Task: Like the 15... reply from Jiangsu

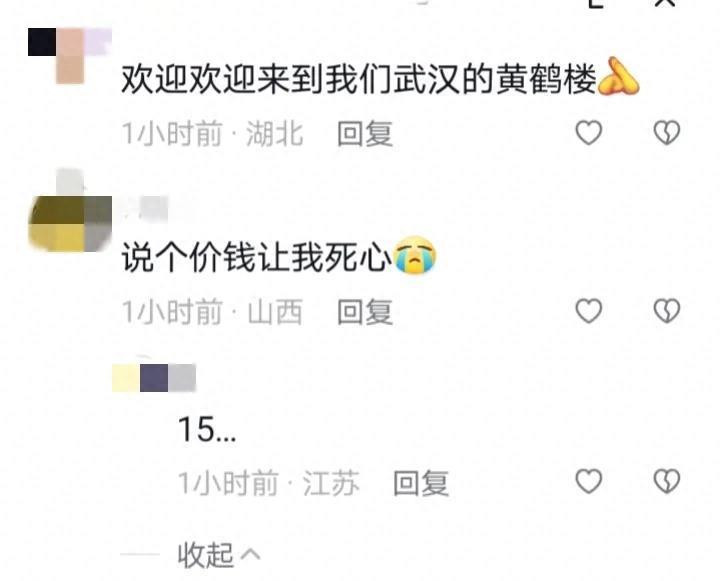Action: 589,481
